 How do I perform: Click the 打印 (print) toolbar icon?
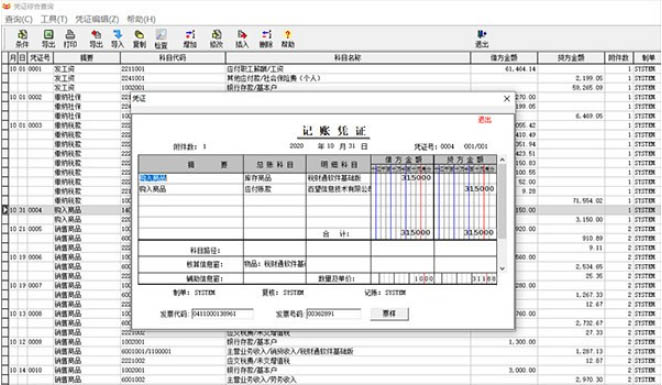click(x=70, y=38)
